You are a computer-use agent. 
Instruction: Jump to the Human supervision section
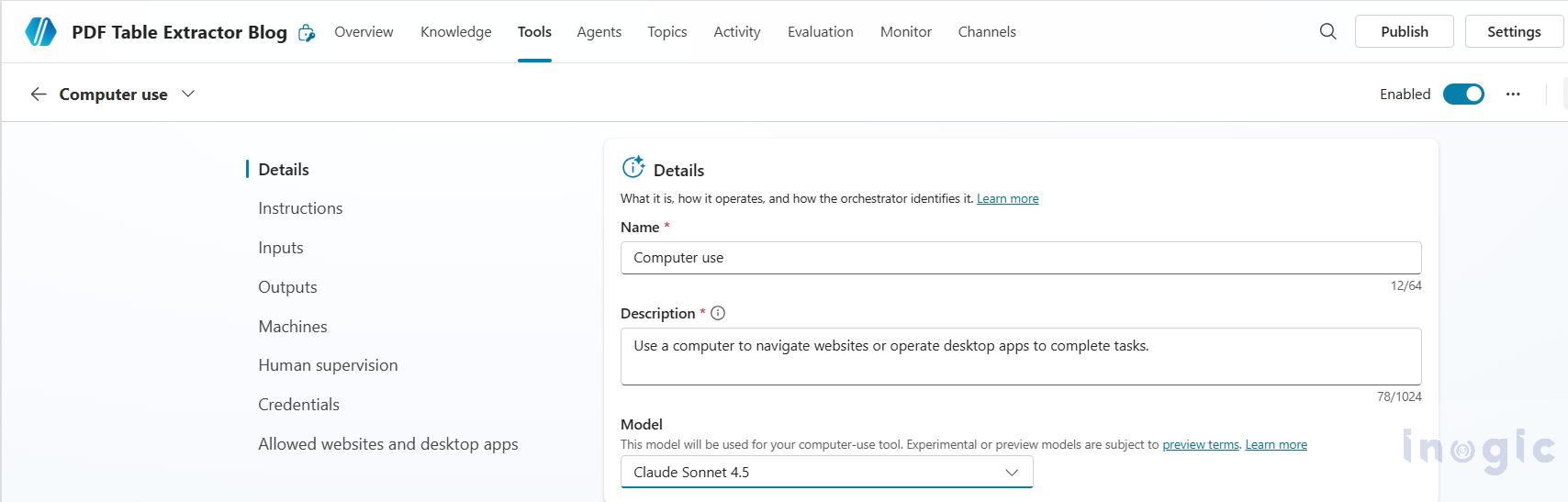click(328, 365)
